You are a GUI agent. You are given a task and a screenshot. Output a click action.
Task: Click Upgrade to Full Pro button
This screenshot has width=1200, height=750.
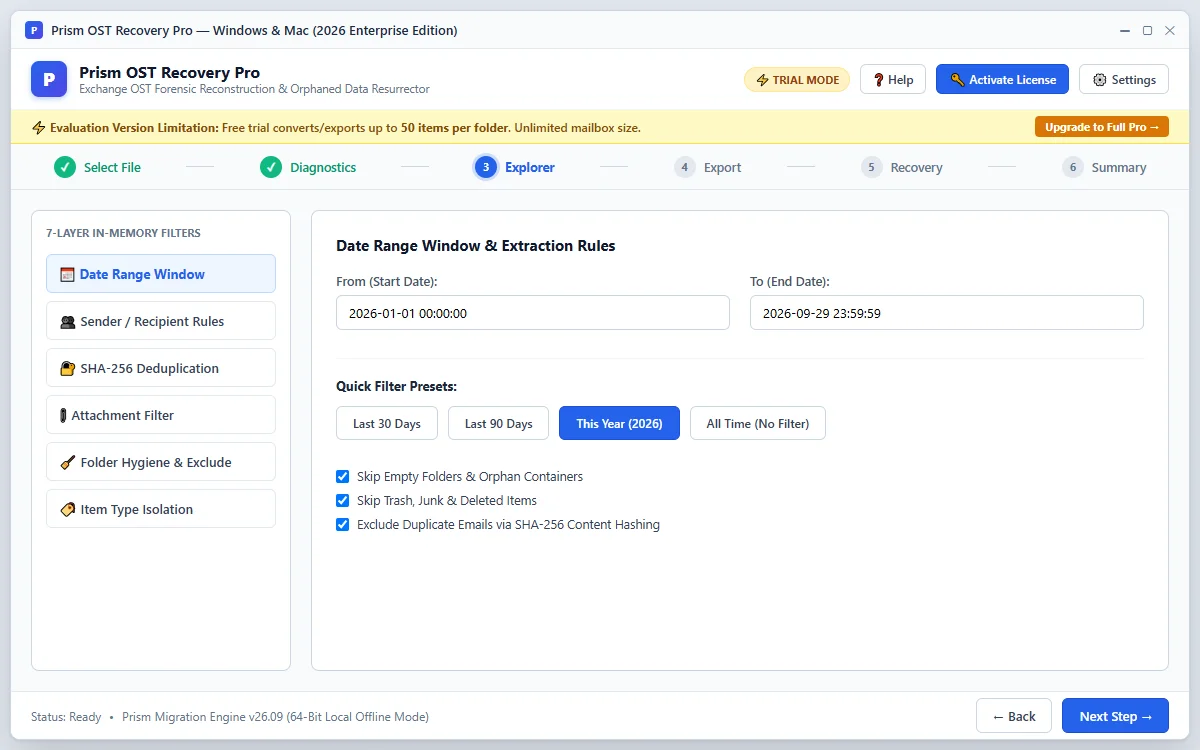[1102, 127]
